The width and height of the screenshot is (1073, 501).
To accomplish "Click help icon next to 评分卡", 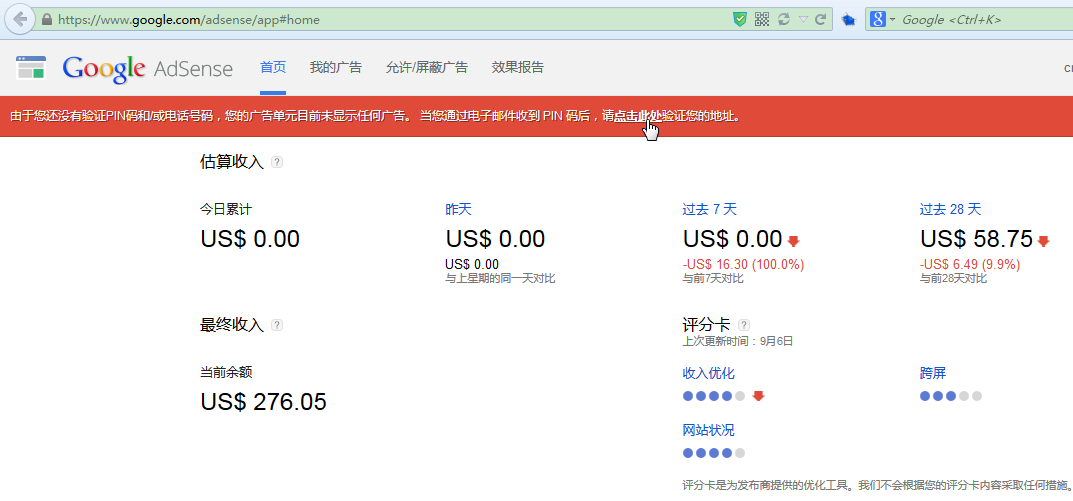I will pos(745,325).
